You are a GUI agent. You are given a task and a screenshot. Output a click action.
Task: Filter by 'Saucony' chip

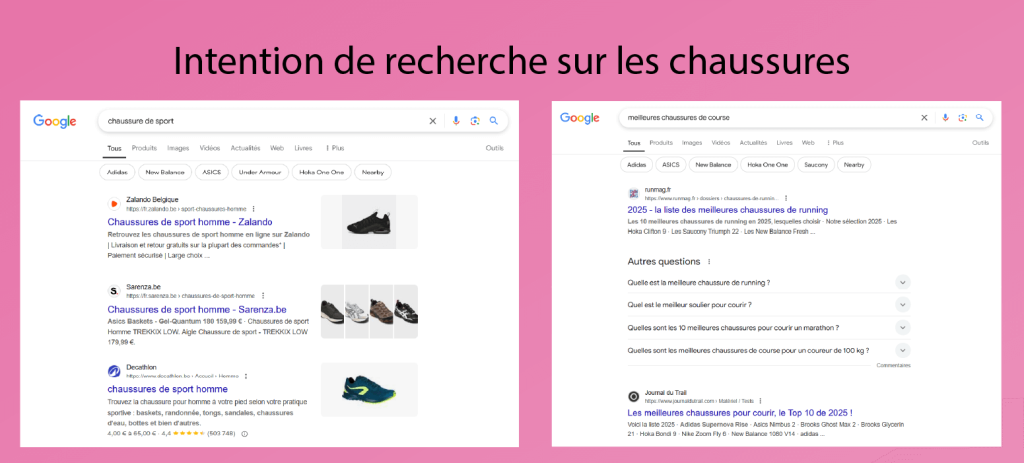tap(816, 165)
